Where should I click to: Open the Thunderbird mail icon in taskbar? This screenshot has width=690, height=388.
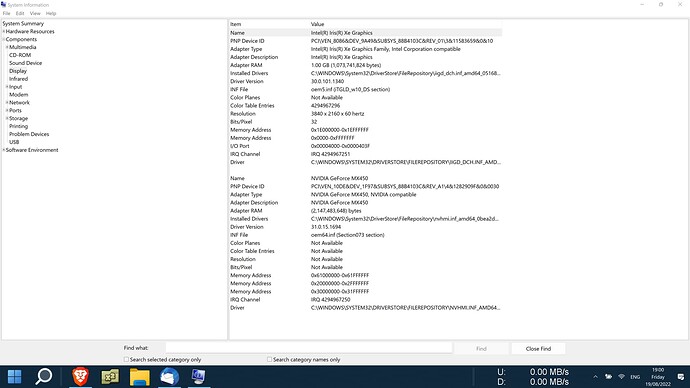(x=169, y=377)
